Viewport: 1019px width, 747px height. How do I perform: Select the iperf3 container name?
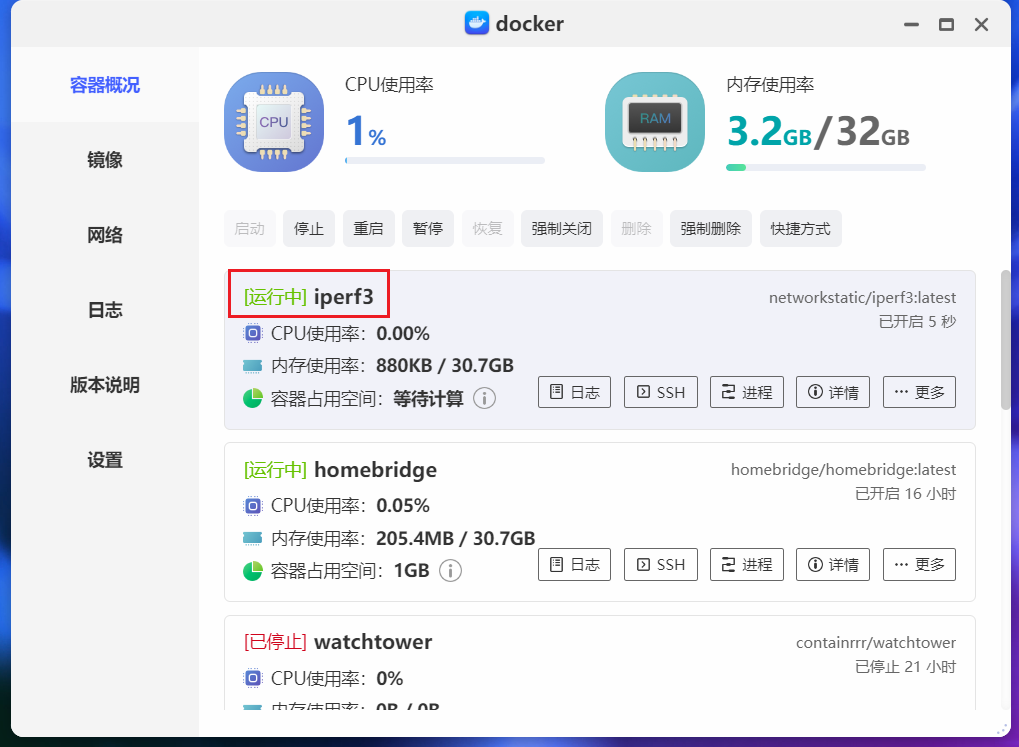(x=344, y=297)
